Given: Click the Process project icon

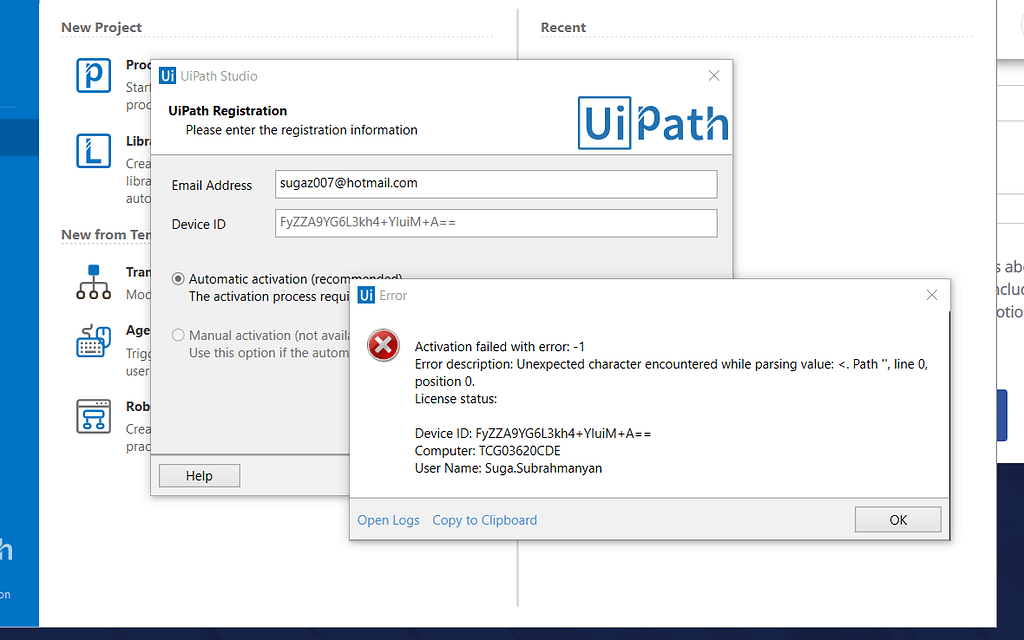Looking at the screenshot, I should [93, 75].
